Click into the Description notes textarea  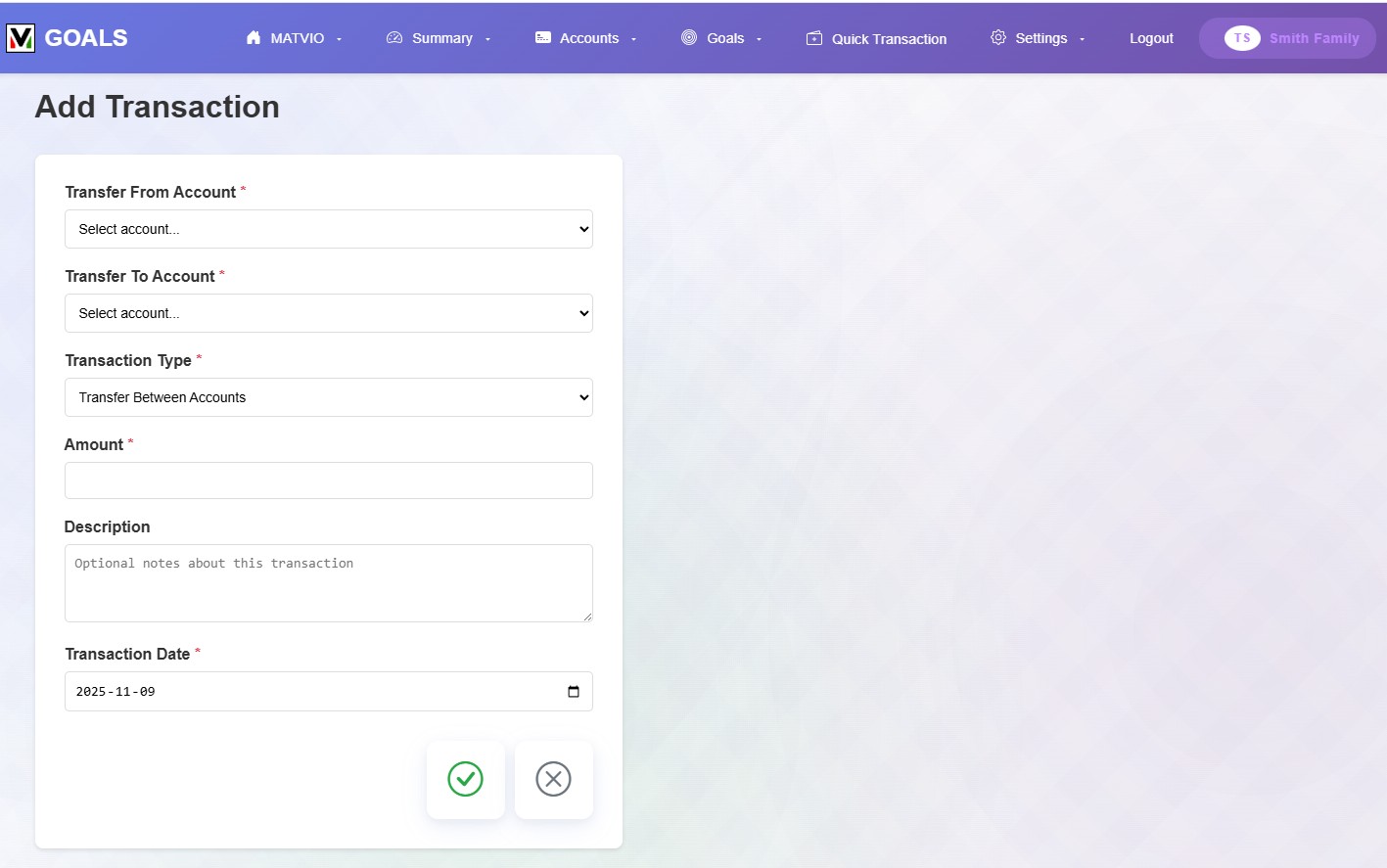point(328,583)
